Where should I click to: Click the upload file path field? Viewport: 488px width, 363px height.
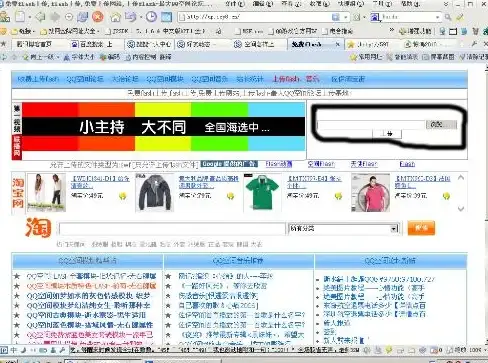click(x=371, y=125)
